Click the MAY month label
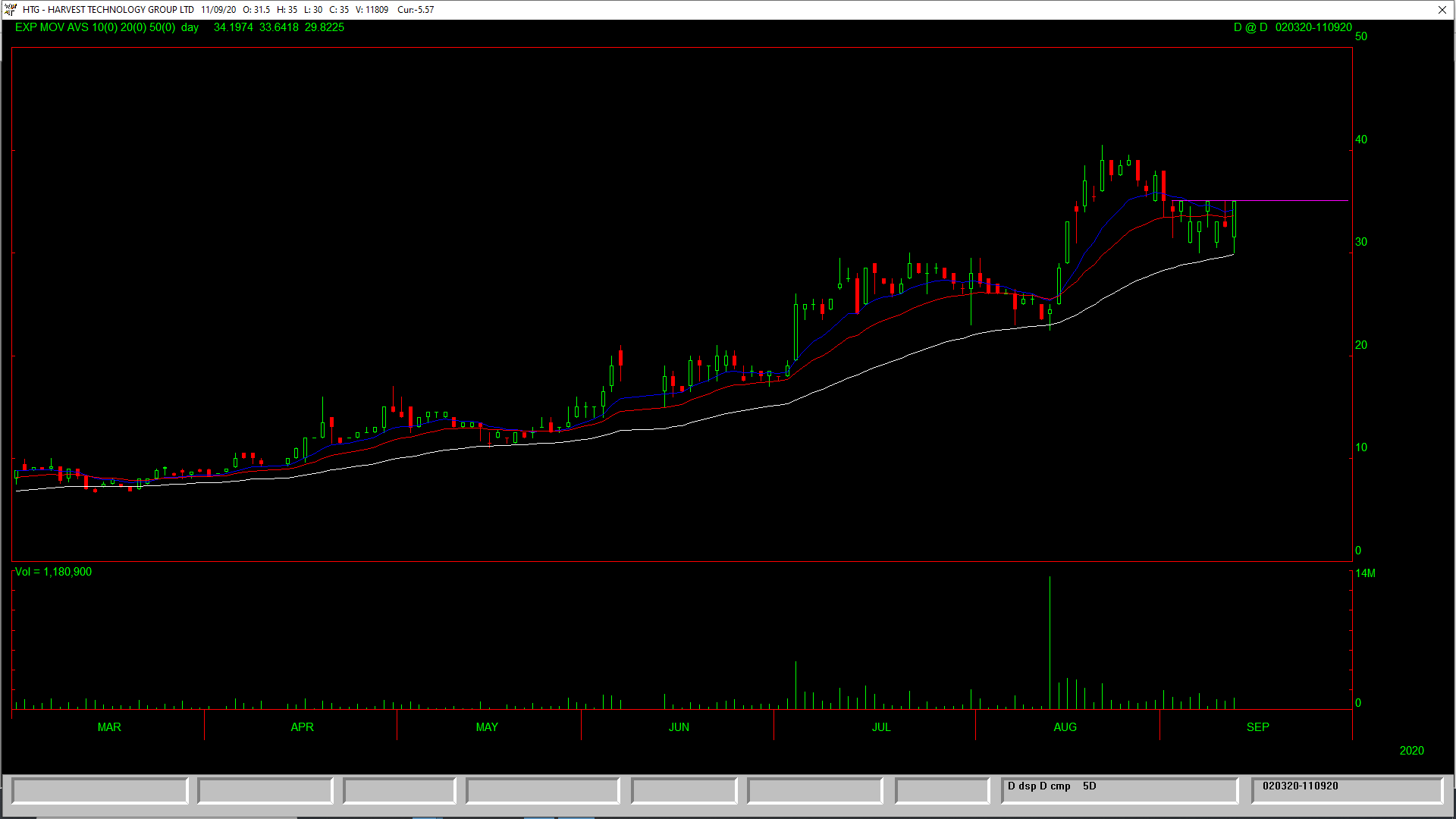 click(x=487, y=727)
